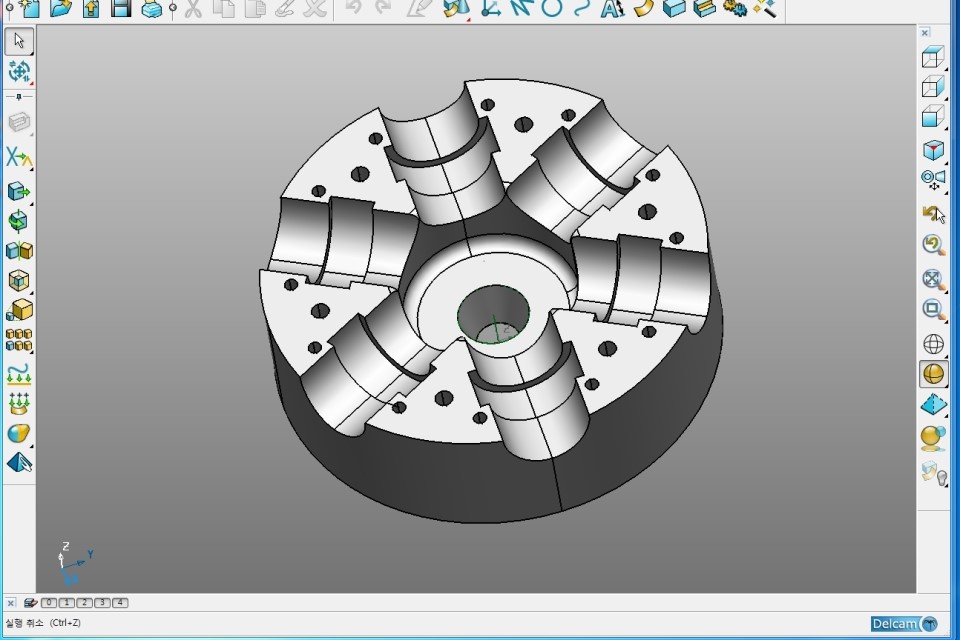960x640 pixels.
Task: Toggle the light bulb visibility icon
Action: pos(934,473)
